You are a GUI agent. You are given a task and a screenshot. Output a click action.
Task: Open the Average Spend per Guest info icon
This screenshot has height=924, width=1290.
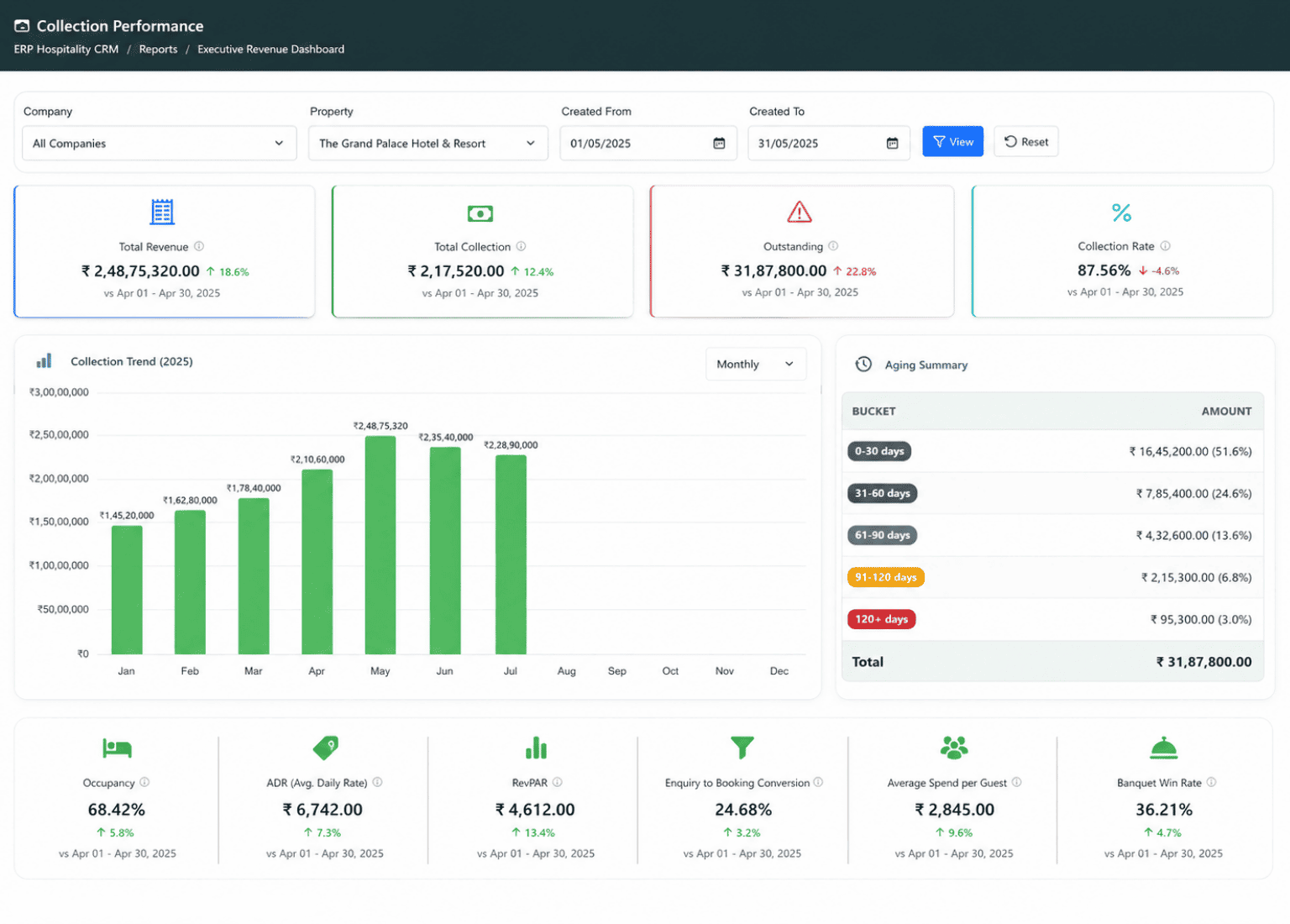[x=1016, y=782]
